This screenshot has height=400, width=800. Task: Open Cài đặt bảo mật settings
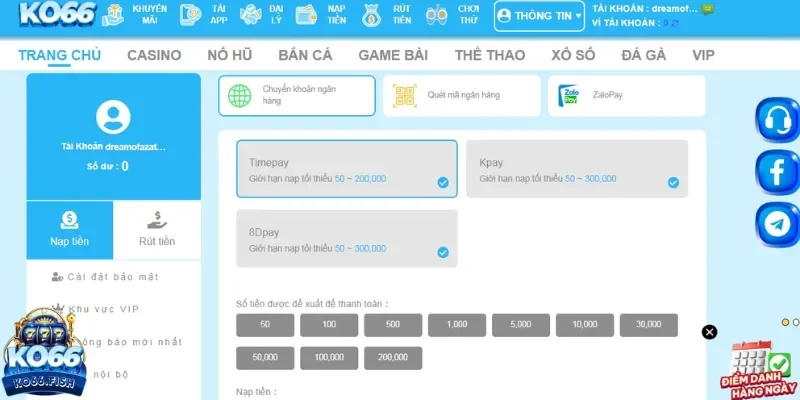[112, 277]
